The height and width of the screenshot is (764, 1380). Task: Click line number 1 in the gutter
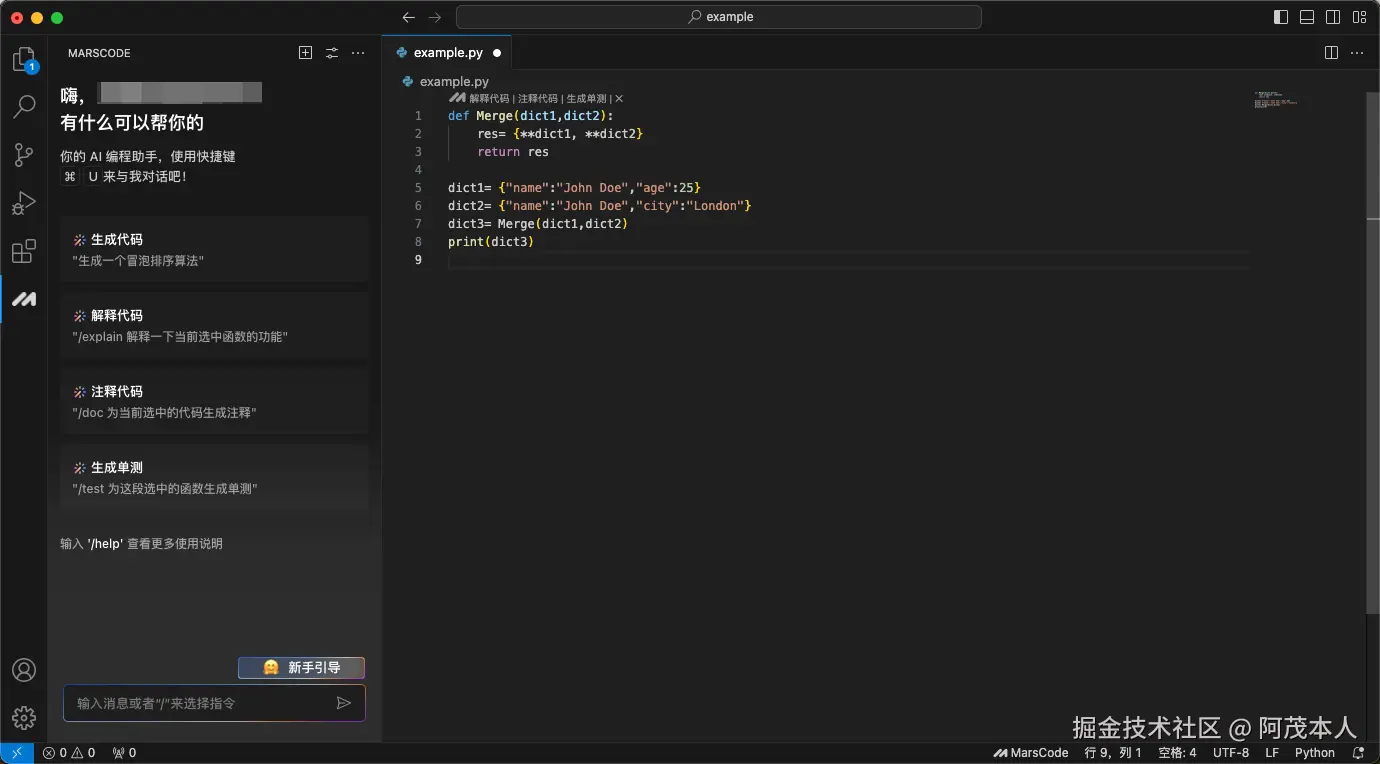pyautogui.click(x=418, y=116)
